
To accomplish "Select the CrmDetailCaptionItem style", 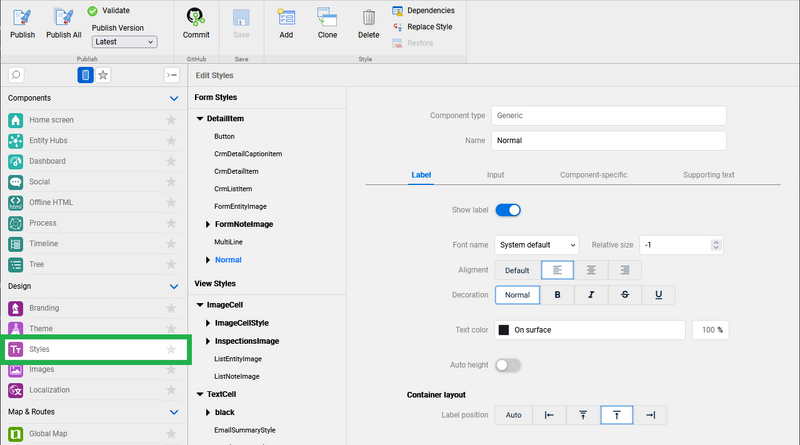I will [x=248, y=154].
